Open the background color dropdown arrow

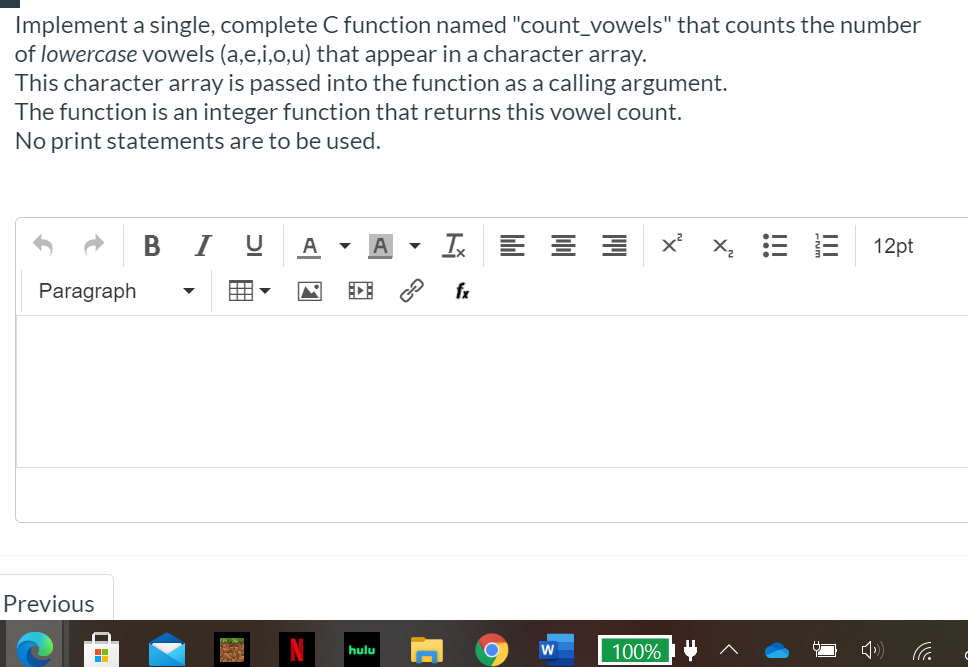pyautogui.click(x=414, y=245)
